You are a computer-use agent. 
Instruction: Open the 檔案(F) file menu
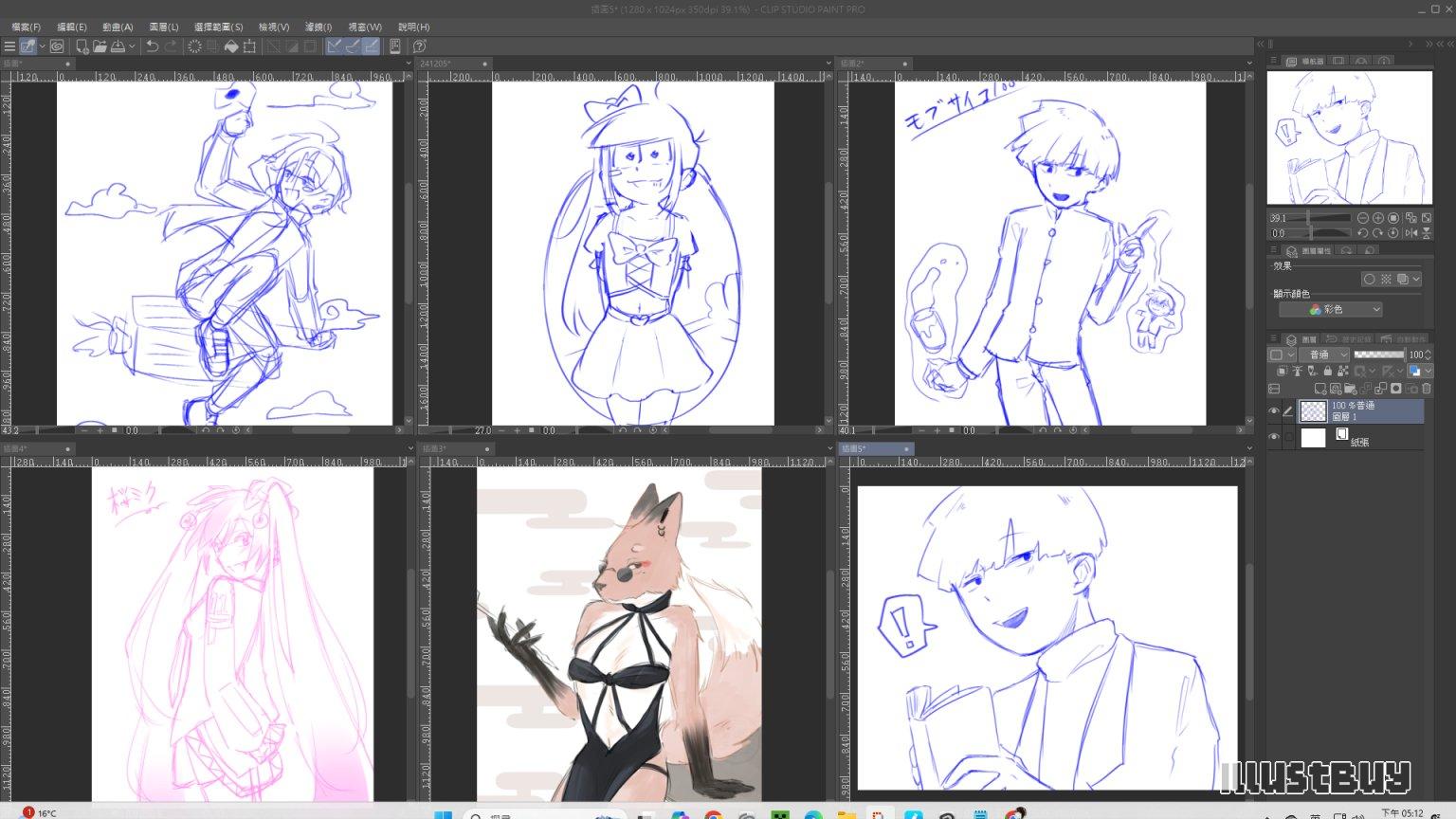(x=26, y=27)
